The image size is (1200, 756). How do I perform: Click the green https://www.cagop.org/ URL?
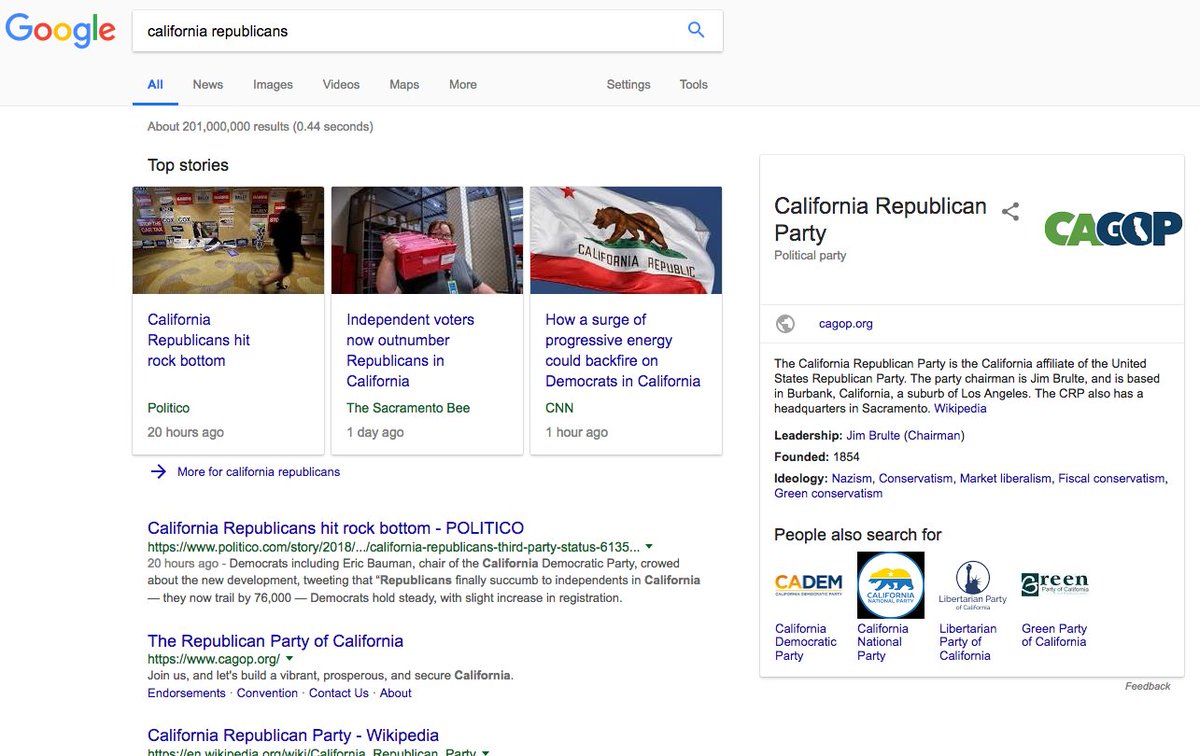point(214,660)
